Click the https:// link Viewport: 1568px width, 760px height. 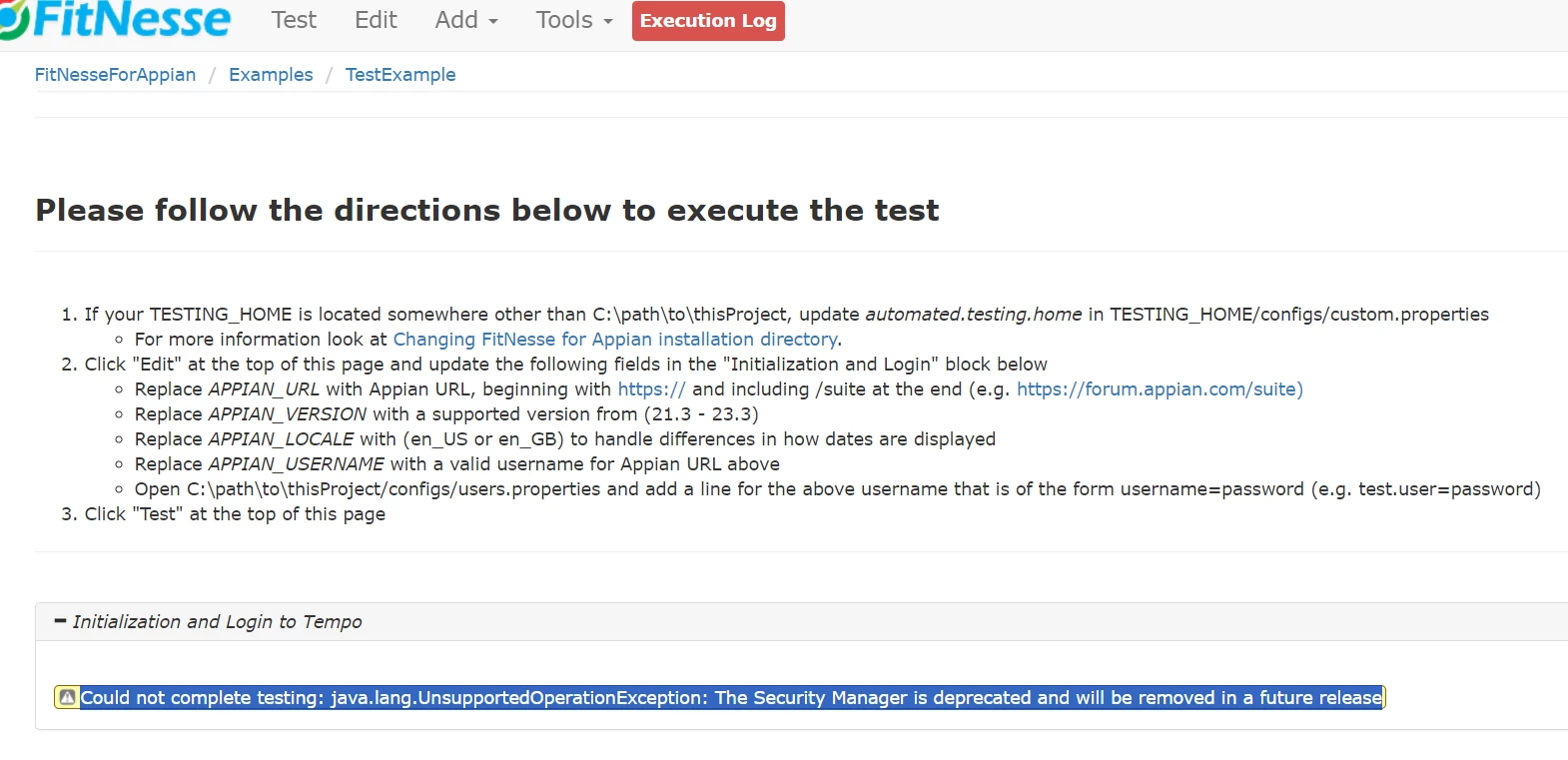coord(651,389)
